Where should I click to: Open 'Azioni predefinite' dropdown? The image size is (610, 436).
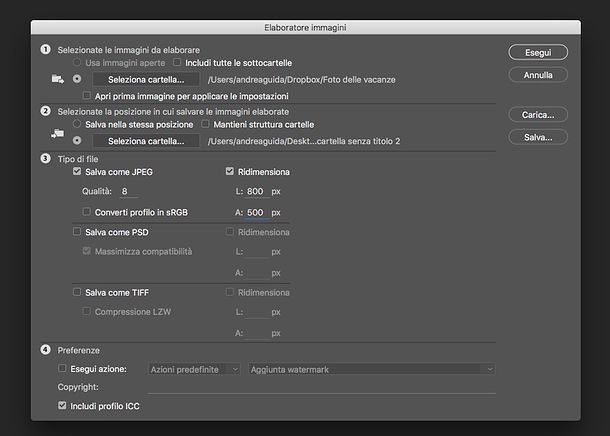tap(194, 369)
